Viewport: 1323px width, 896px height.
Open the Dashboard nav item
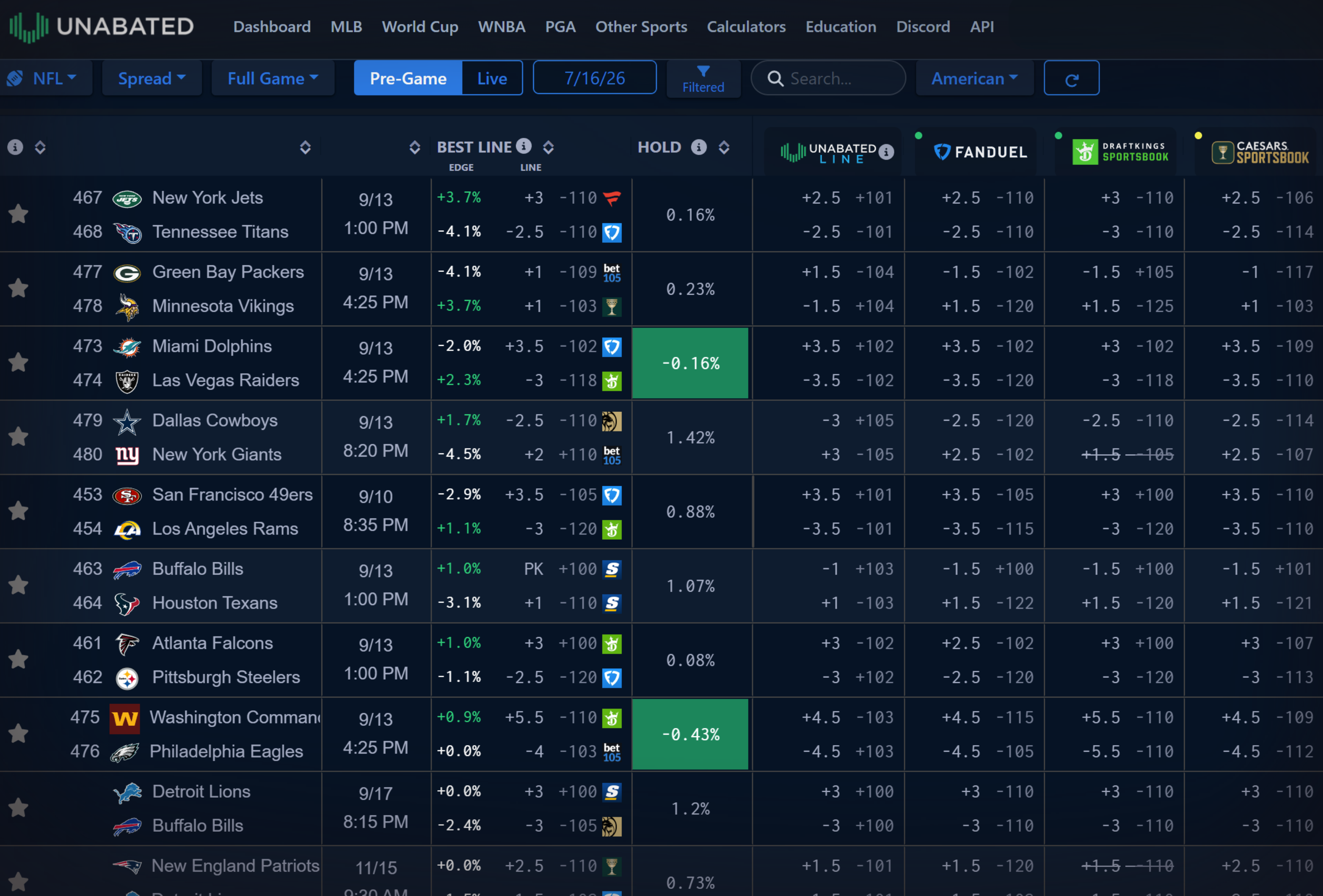(x=272, y=27)
